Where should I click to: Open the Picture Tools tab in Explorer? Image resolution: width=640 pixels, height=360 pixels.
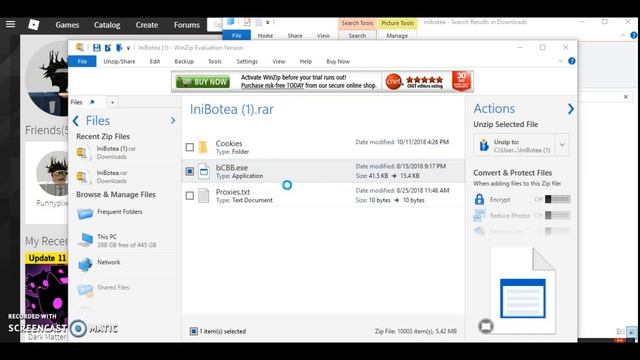click(397, 23)
